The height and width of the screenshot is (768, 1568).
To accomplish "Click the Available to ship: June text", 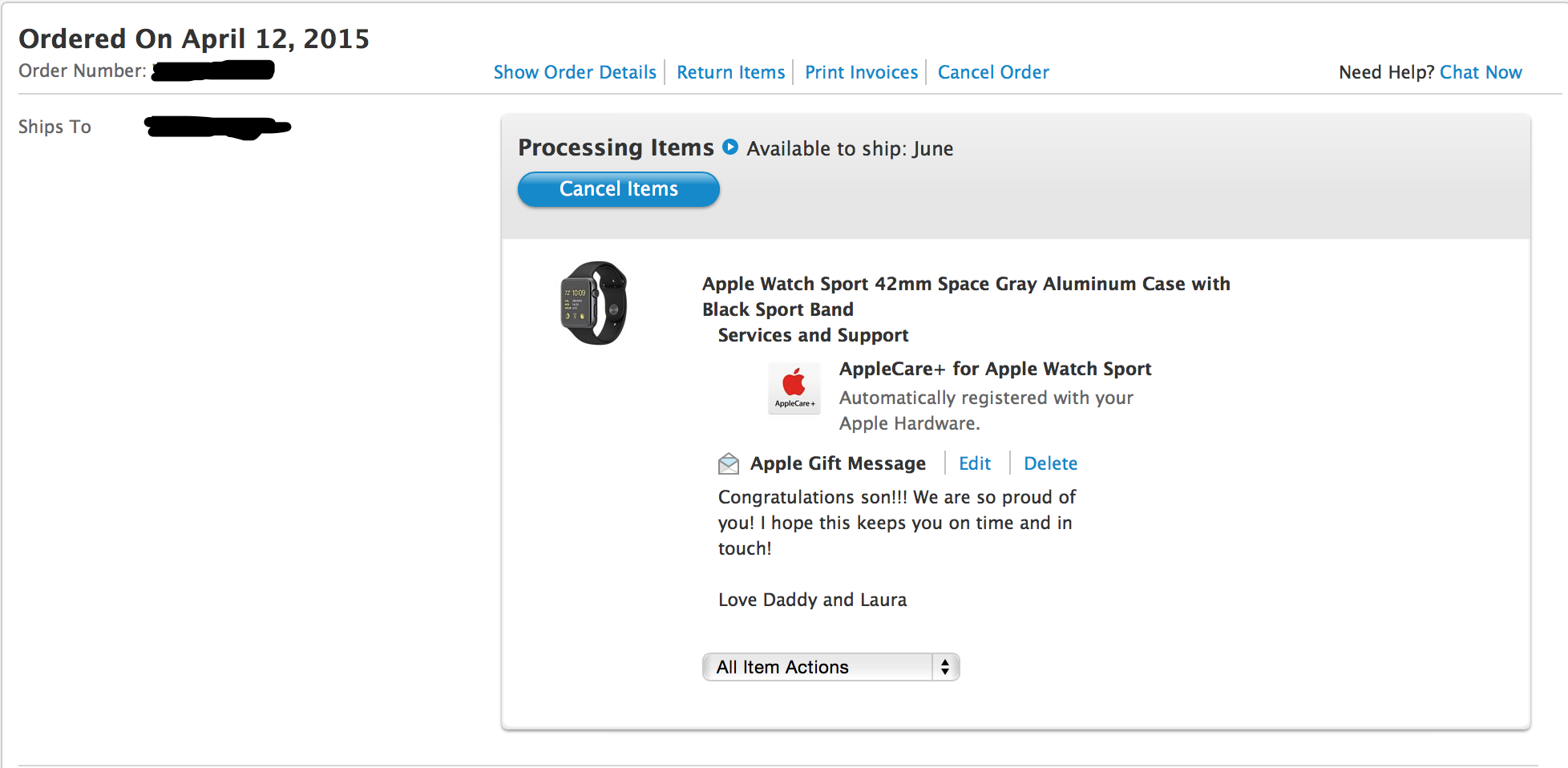I will click(x=850, y=149).
